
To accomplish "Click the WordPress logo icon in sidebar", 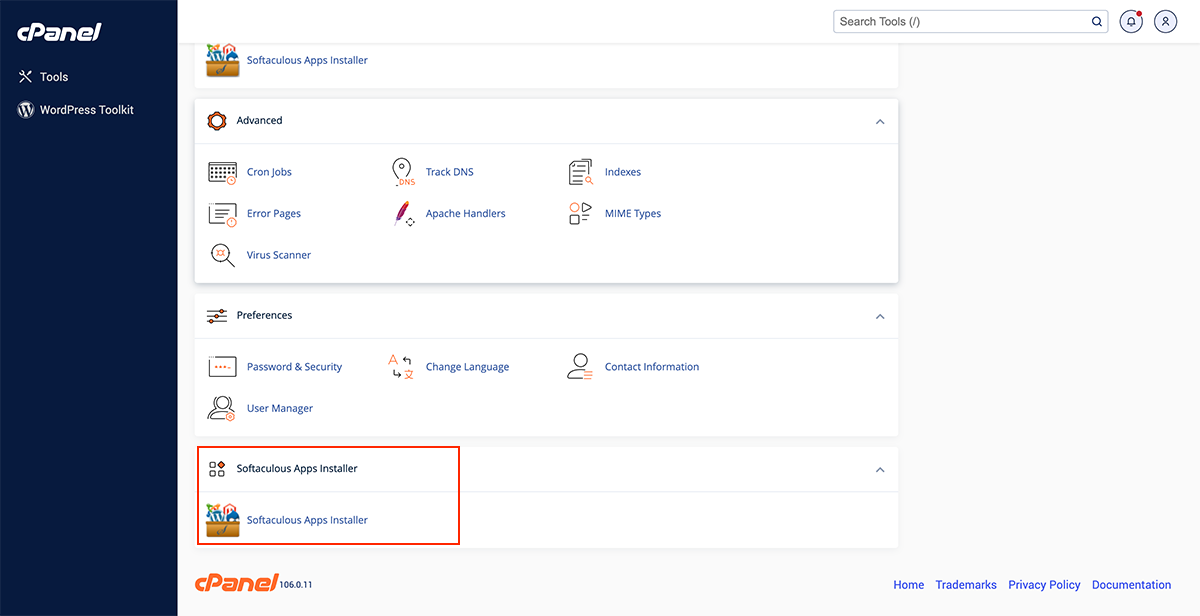I will pos(26,110).
